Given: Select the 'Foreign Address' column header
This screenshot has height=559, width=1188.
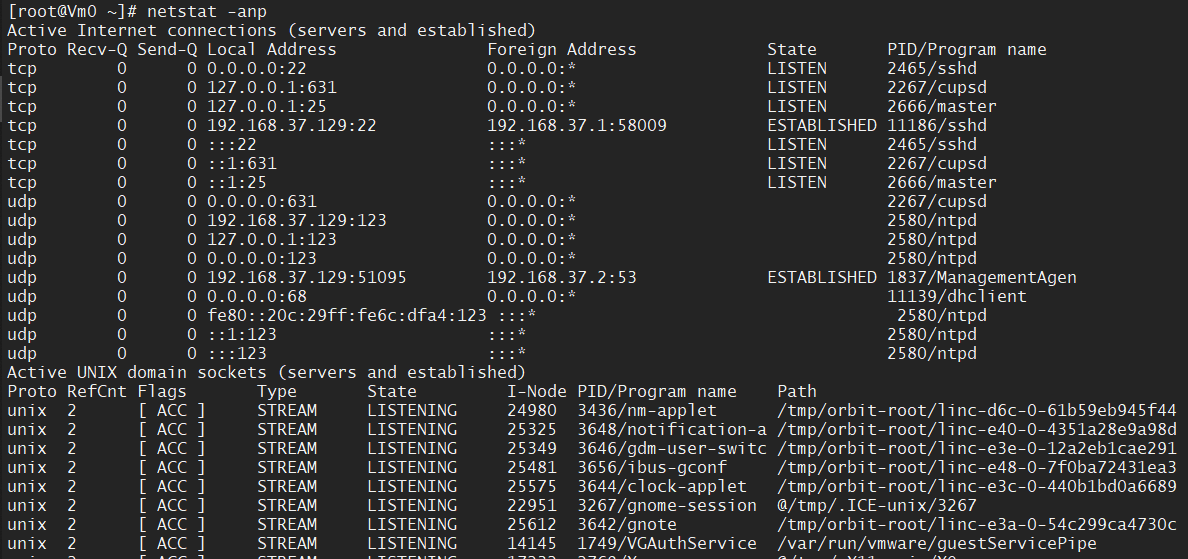Looking at the screenshot, I should pos(561,49).
